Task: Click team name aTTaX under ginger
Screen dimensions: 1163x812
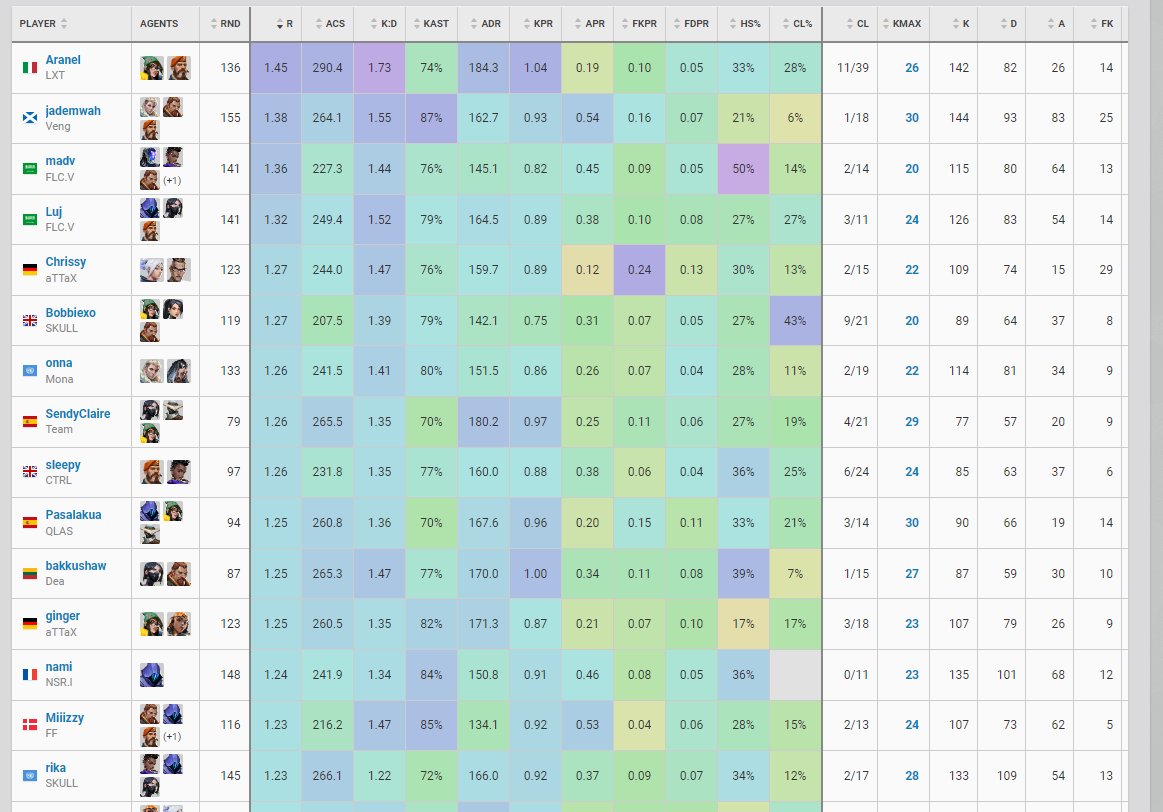Action: [61, 632]
